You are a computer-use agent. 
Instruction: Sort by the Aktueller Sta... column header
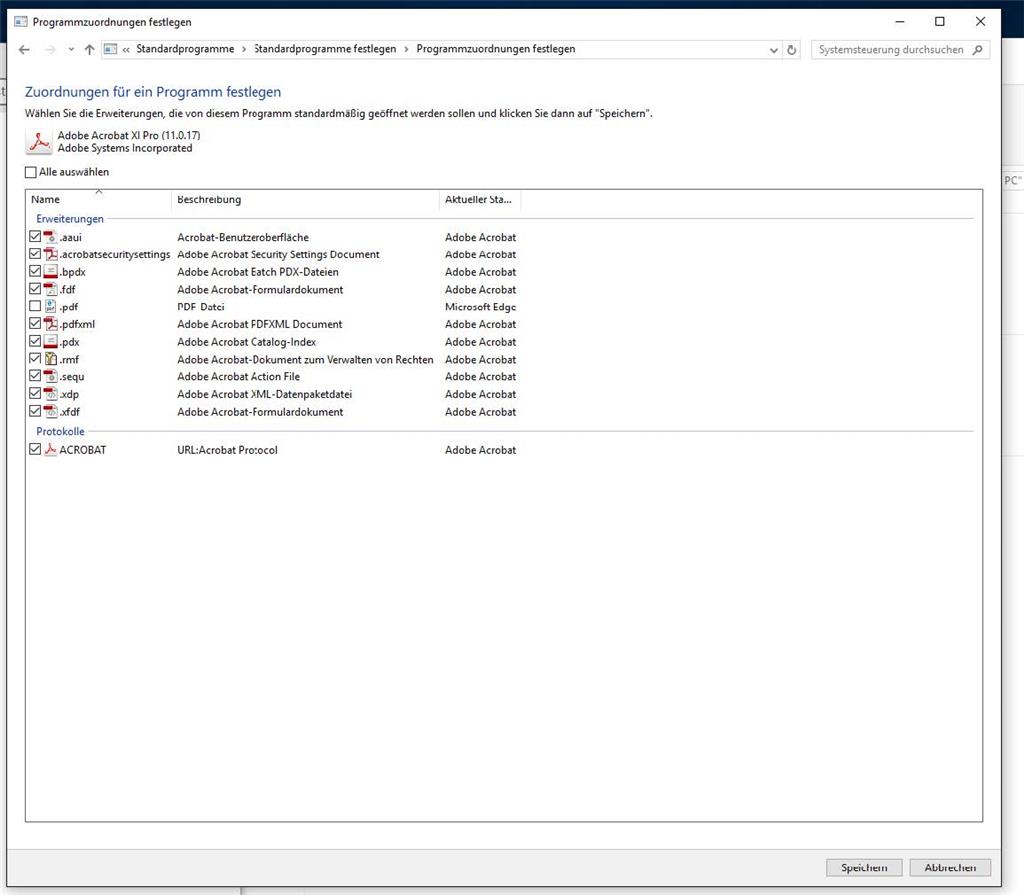(x=480, y=199)
